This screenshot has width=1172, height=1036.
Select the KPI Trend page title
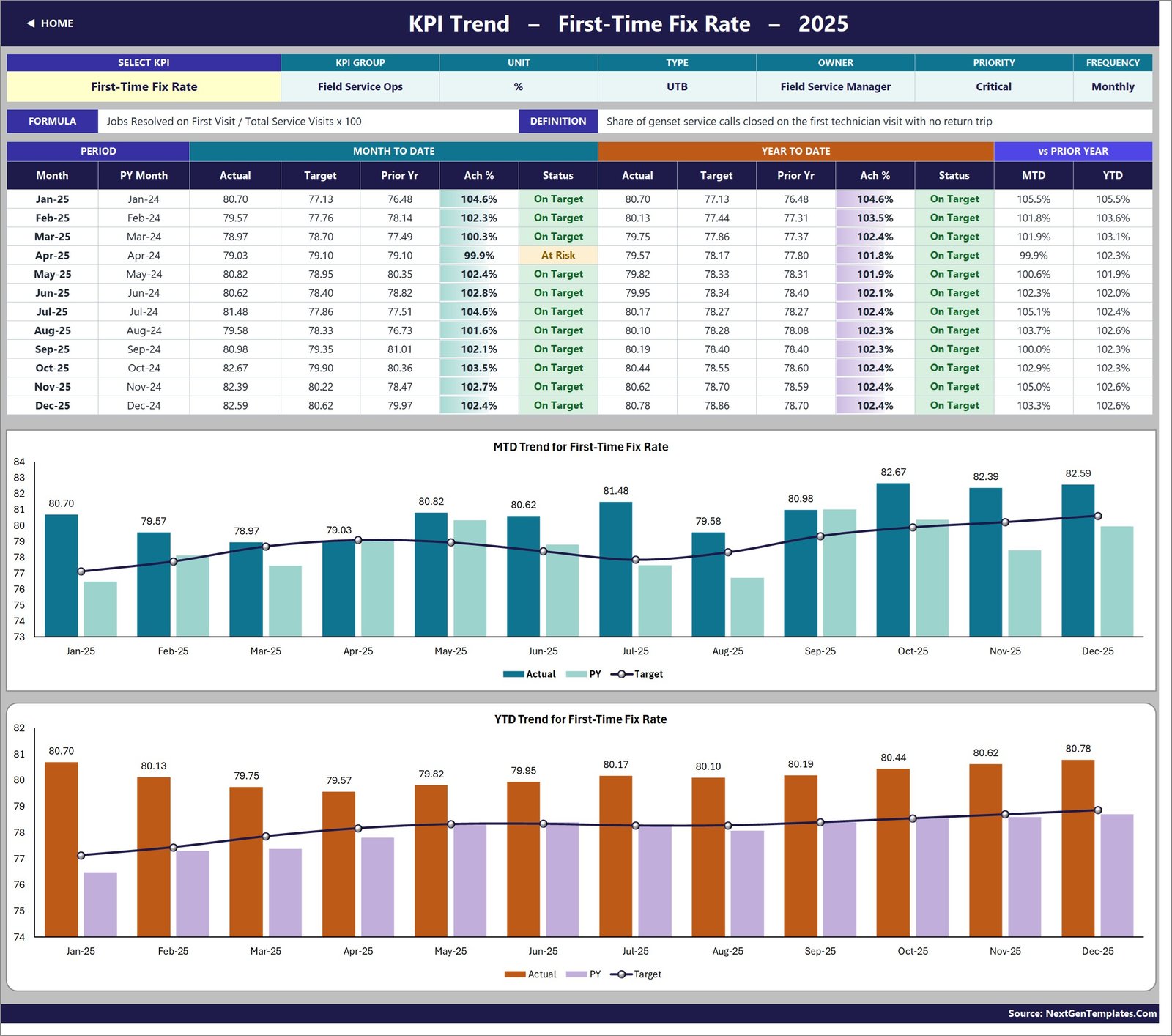tap(628, 23)
